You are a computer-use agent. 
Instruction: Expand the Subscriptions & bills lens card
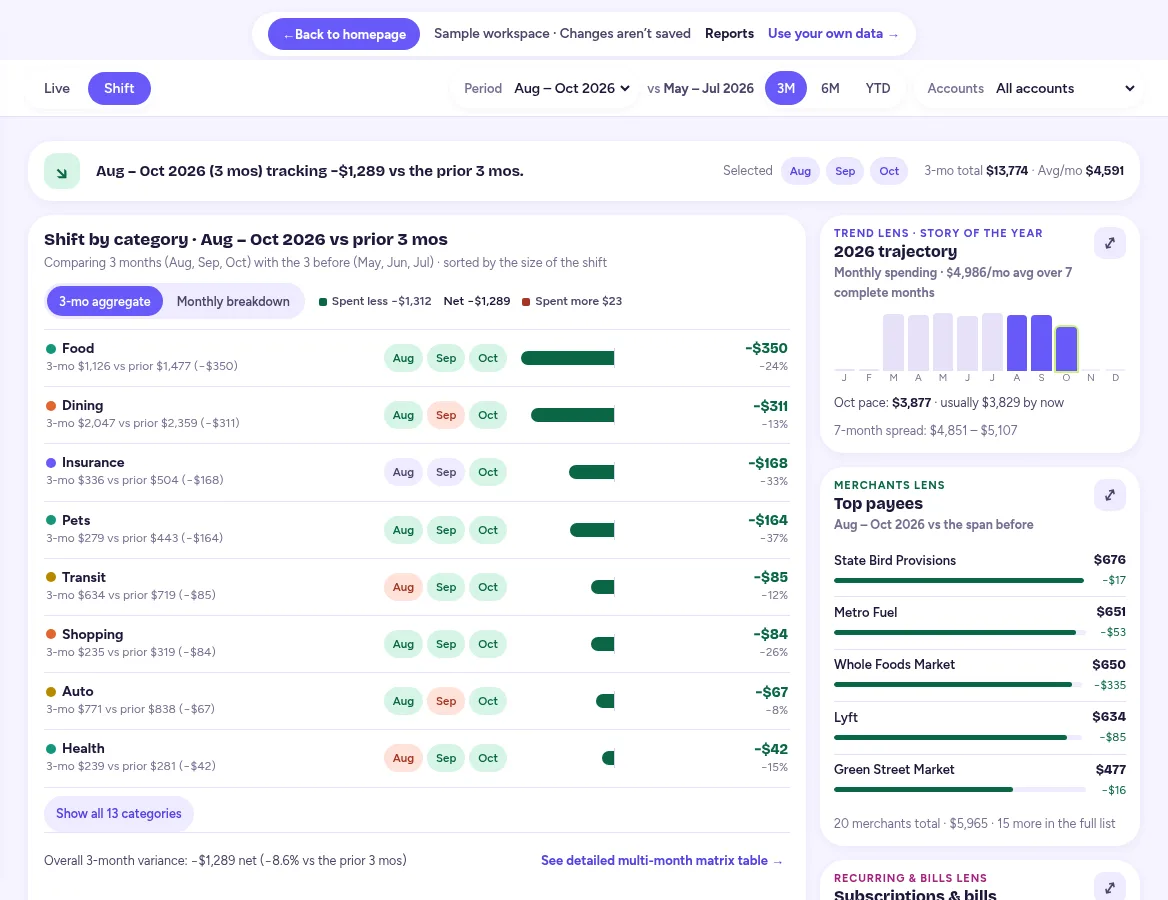(x=1109, y=887)
